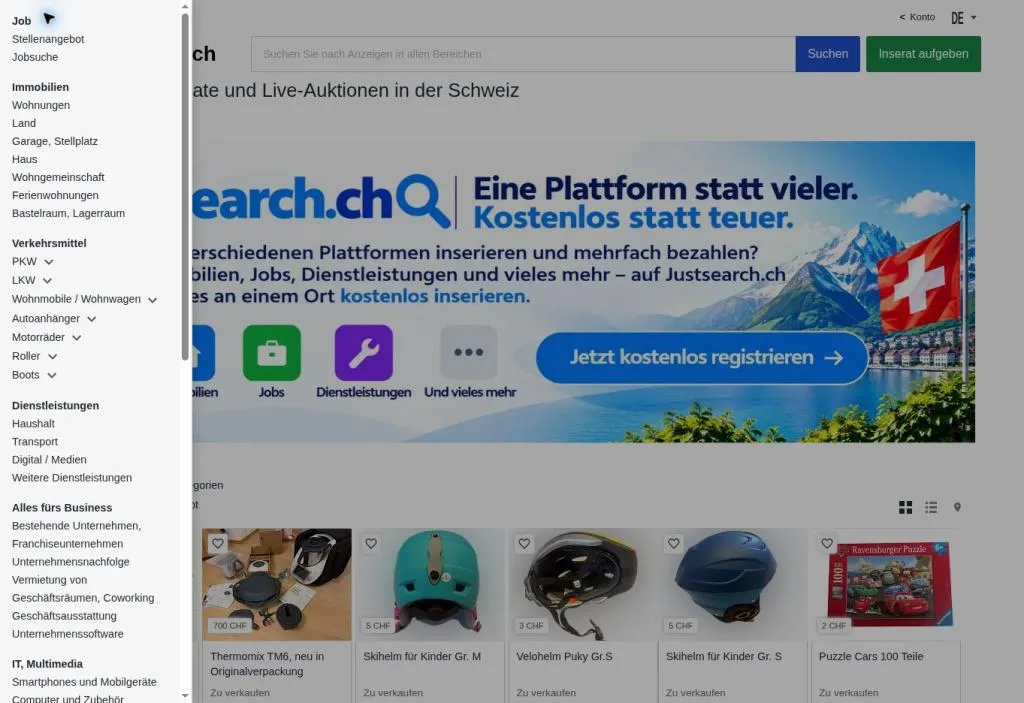
Task: Select Smartphones und Mobilgeräte category
Action: pos(84,682)
